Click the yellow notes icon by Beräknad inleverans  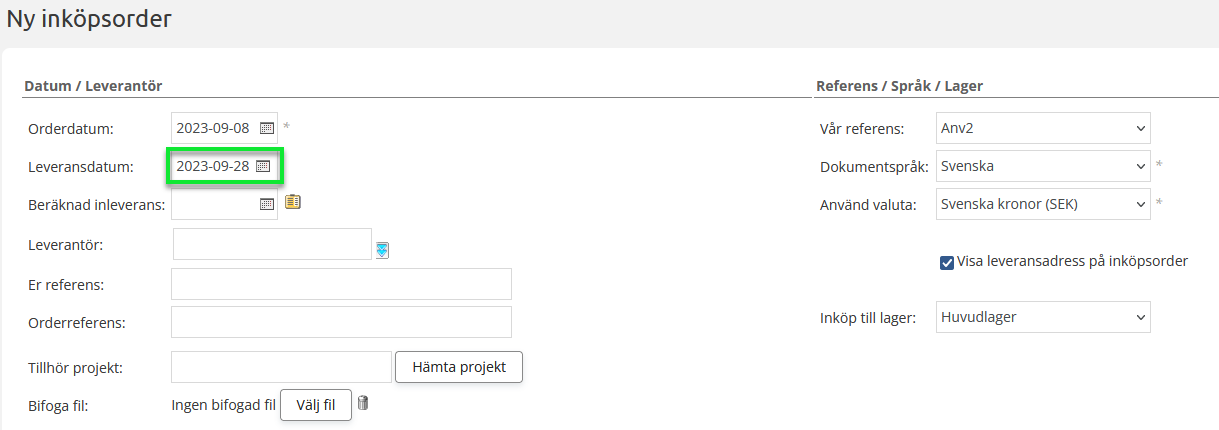click(x=292, y=202)
